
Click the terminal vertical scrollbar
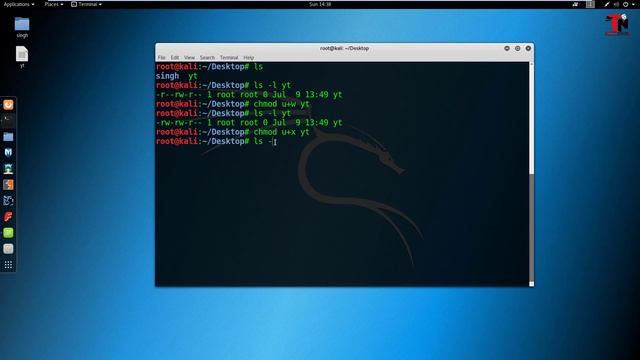pos(531,174)
